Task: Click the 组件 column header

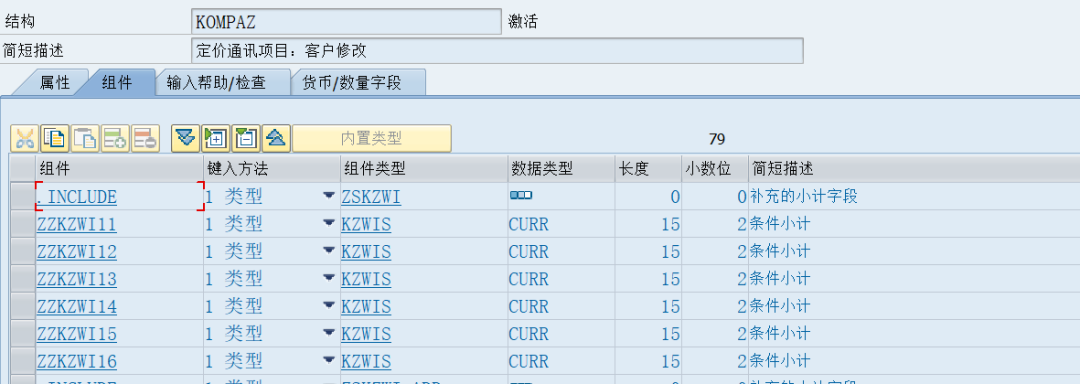Action: [x=119, y=169]
